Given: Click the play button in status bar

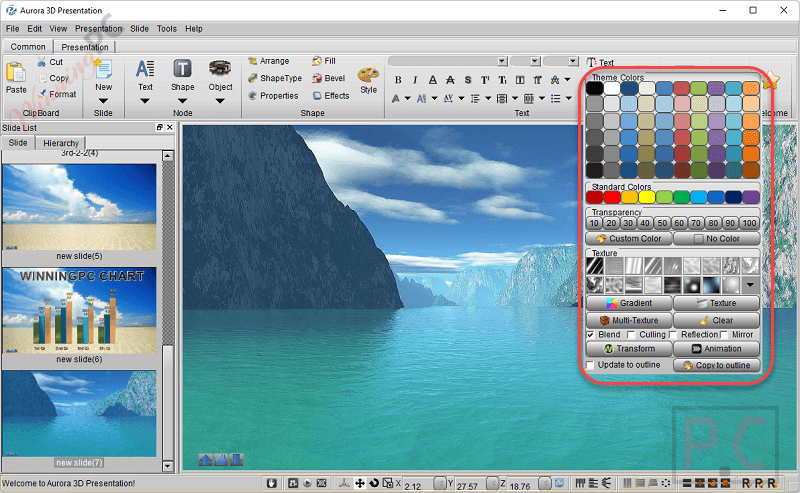Looking at the screenshot, I should 307,483.
